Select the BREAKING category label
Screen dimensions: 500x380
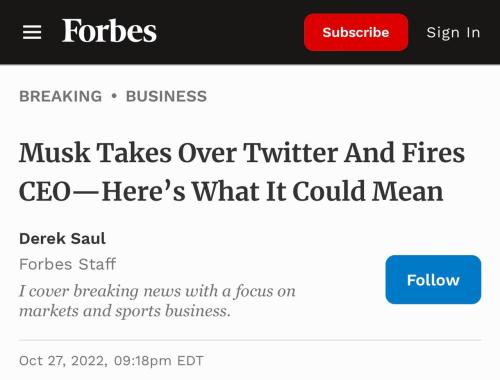click(x=61, y=96)
